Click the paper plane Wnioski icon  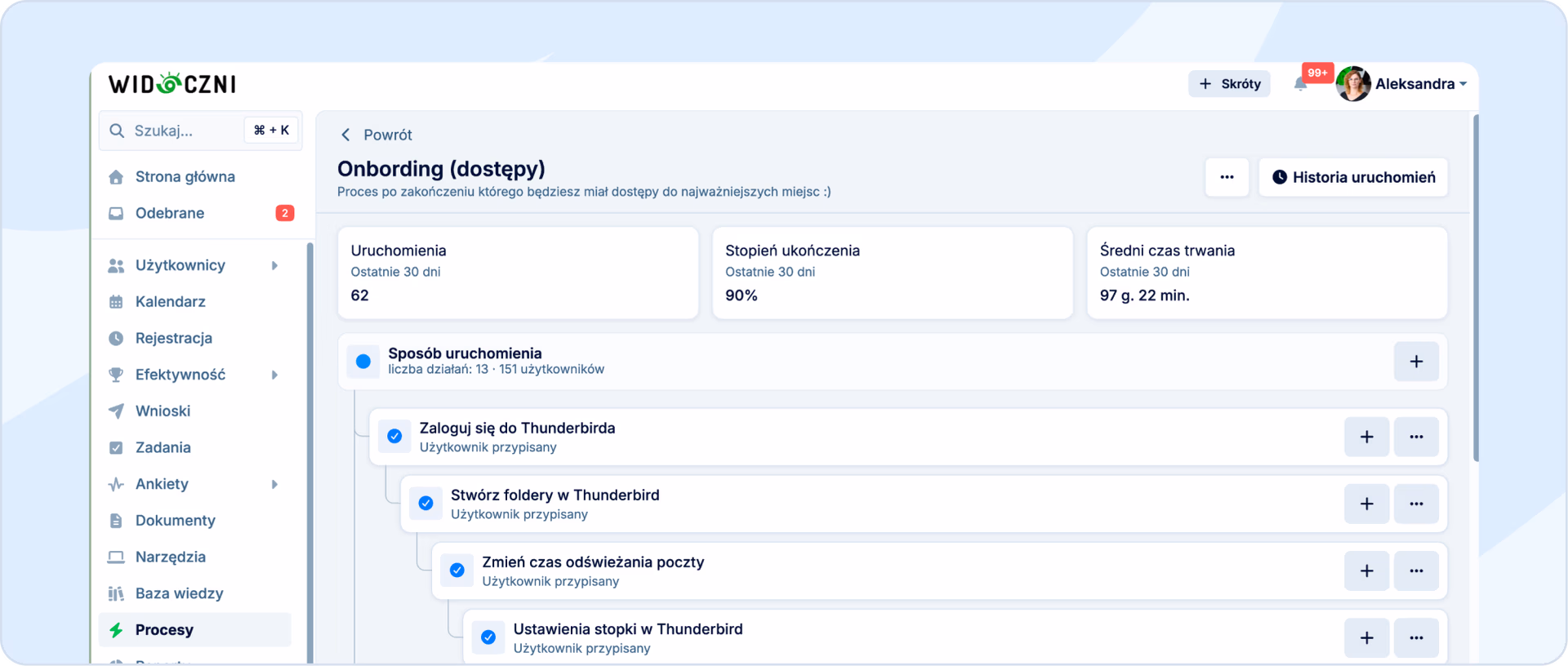[x=116, y=411]
